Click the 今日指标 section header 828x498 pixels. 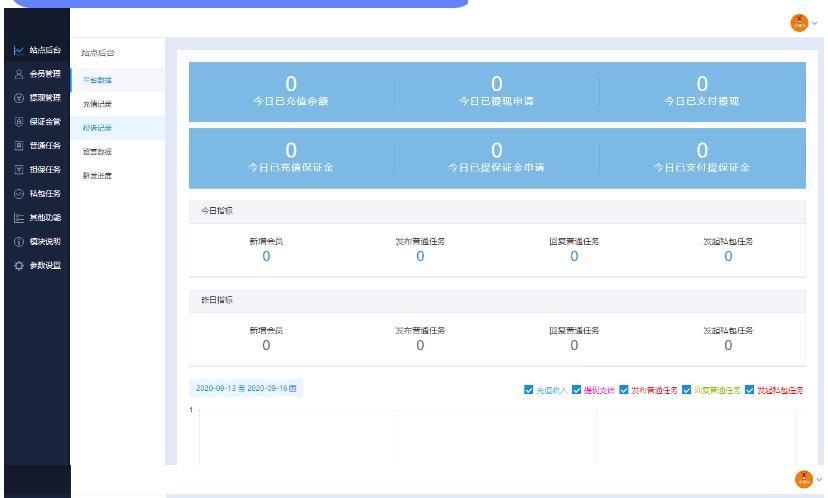tap(497, 211)
